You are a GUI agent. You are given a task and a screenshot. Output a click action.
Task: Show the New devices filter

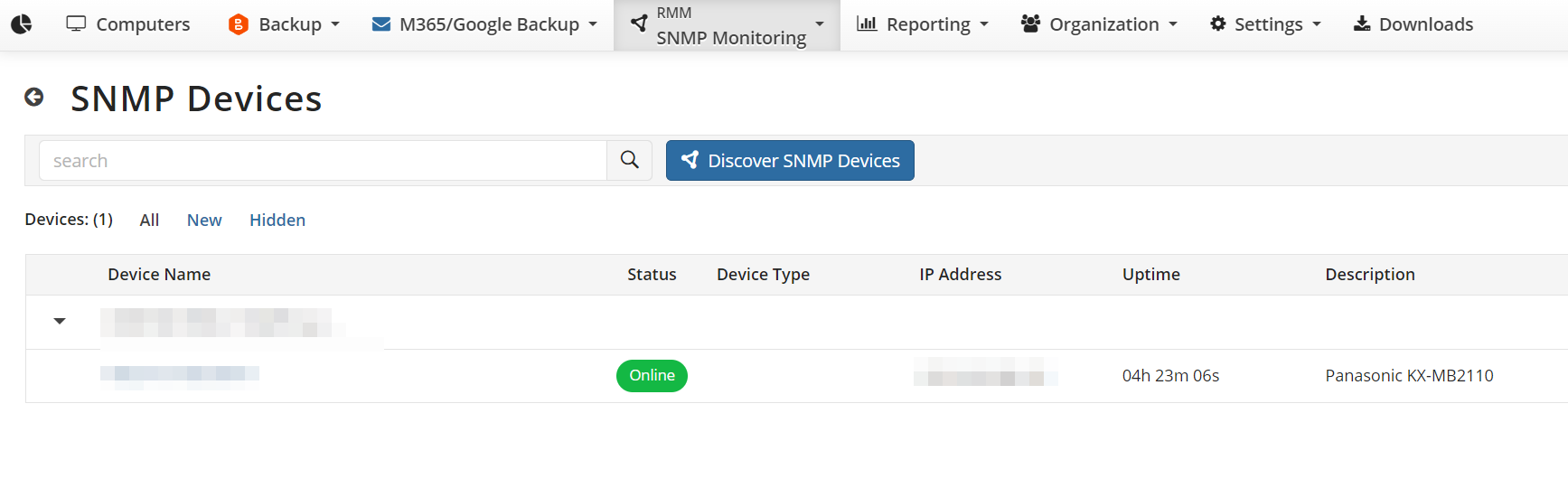pos(204,221)
